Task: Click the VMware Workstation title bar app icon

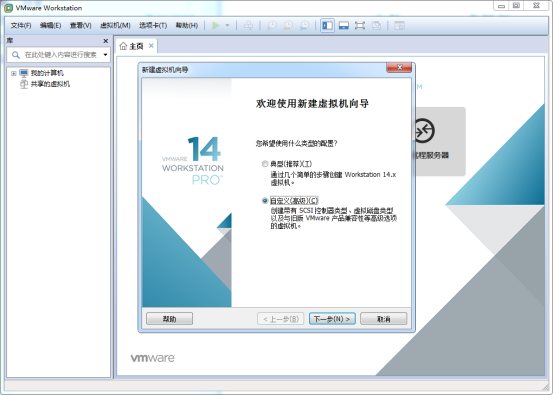Action: point(8,8)
